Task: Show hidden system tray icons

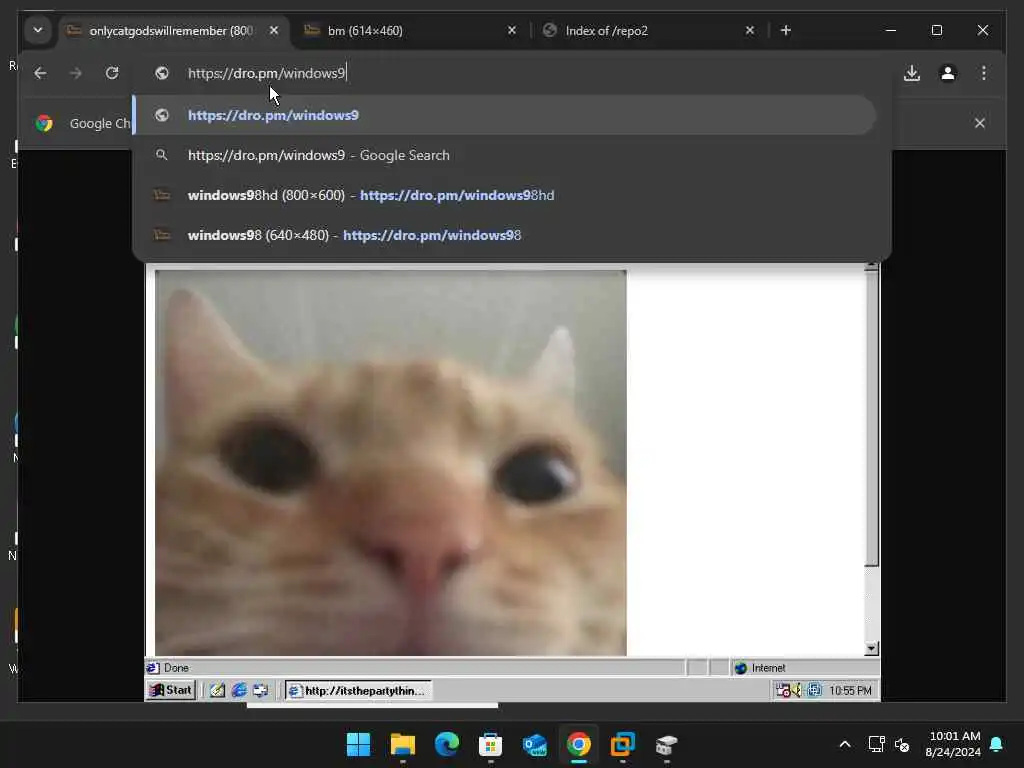Action: coord(844,744)
